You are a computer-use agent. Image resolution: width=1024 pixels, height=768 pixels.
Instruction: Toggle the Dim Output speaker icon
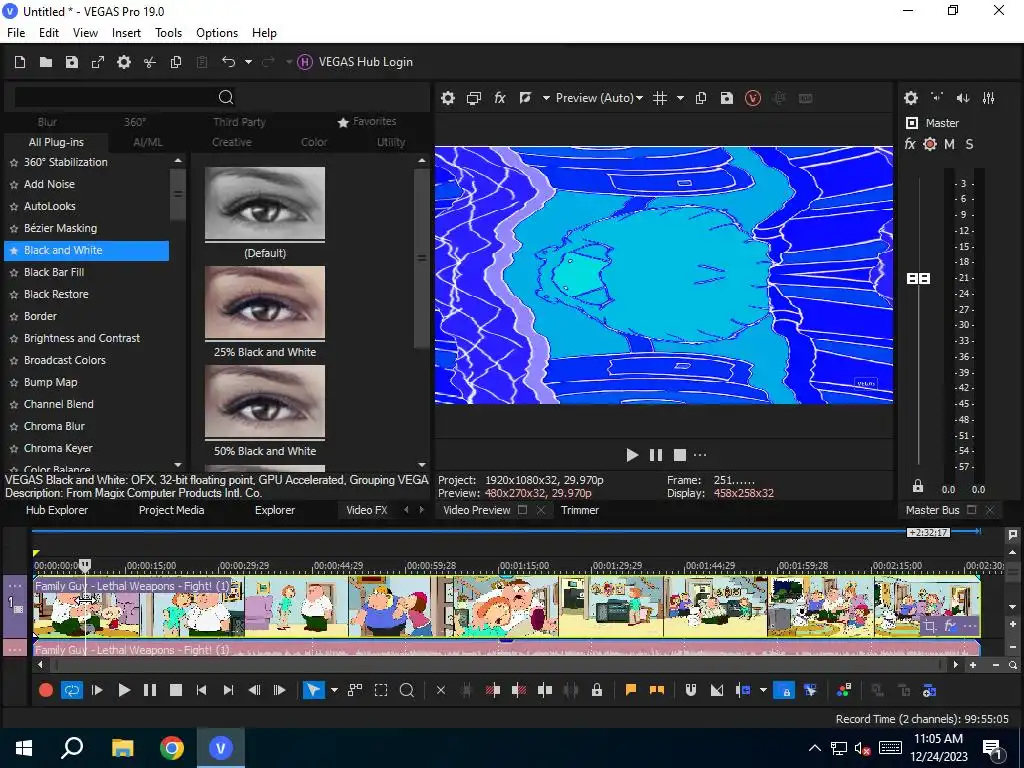[963, 98]
